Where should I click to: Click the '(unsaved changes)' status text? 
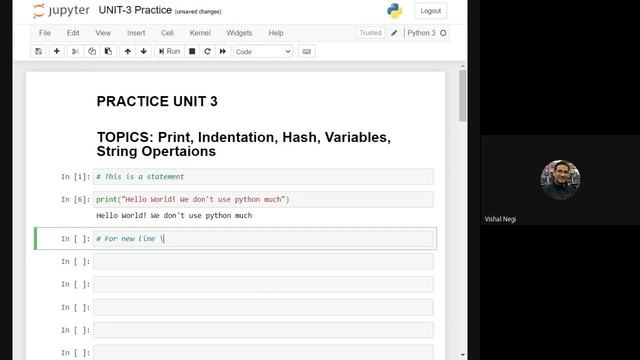[x=198, y=12]
